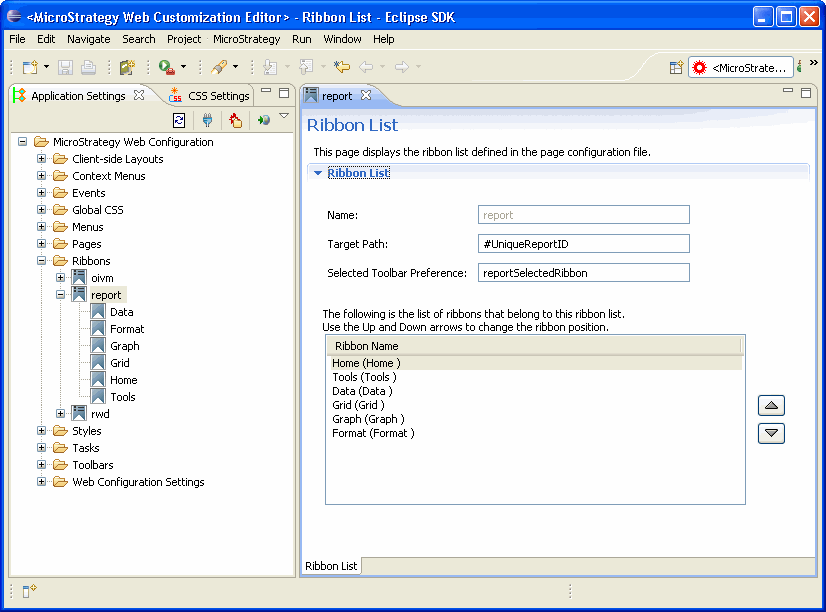
Task: Expand the Global CSS folder
Action: (42, 210)
